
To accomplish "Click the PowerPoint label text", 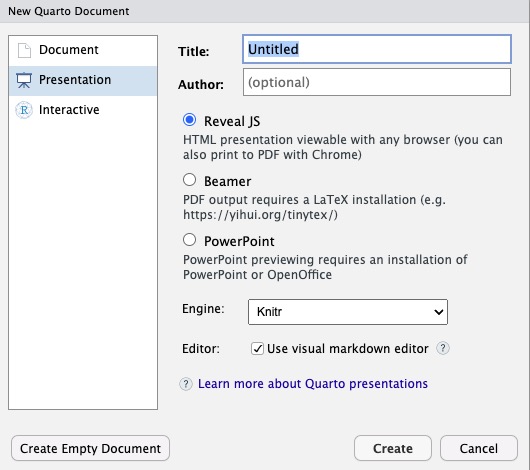I will (x=239, y=241).
